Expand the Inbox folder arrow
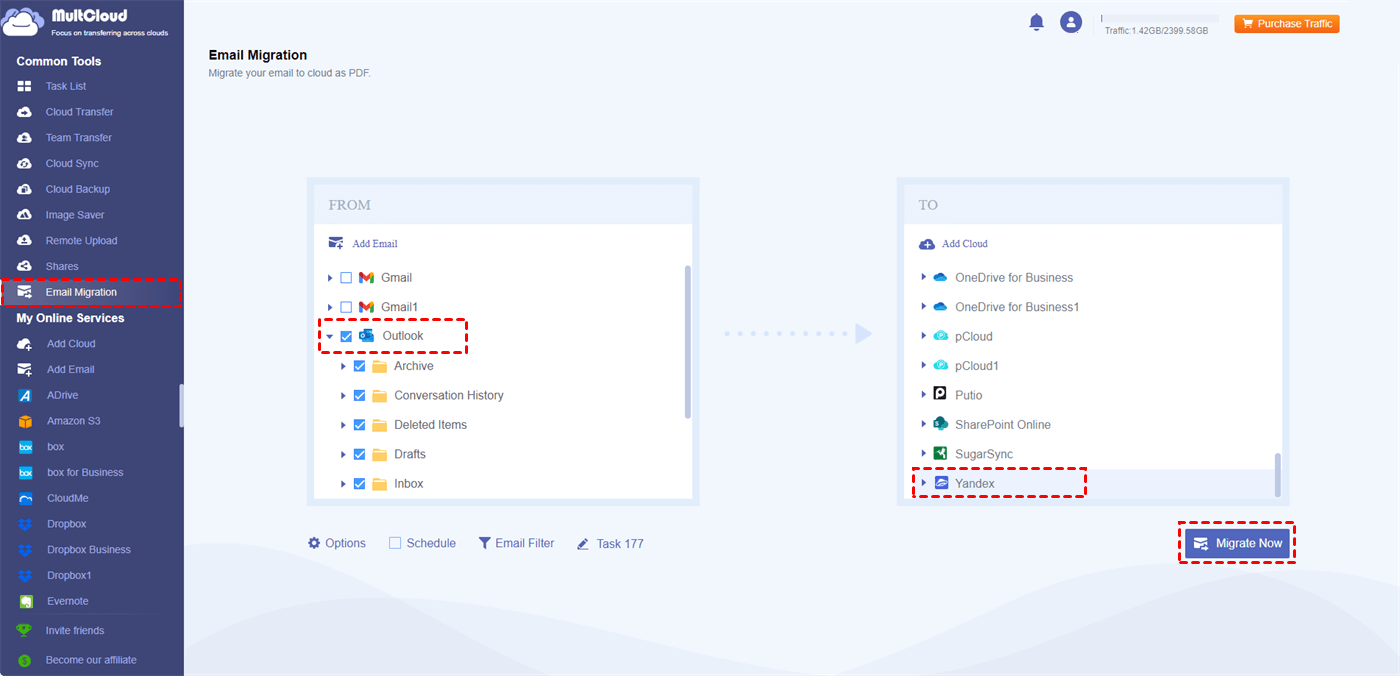This screenshot has height=676, width=1400. coord(343,484)
